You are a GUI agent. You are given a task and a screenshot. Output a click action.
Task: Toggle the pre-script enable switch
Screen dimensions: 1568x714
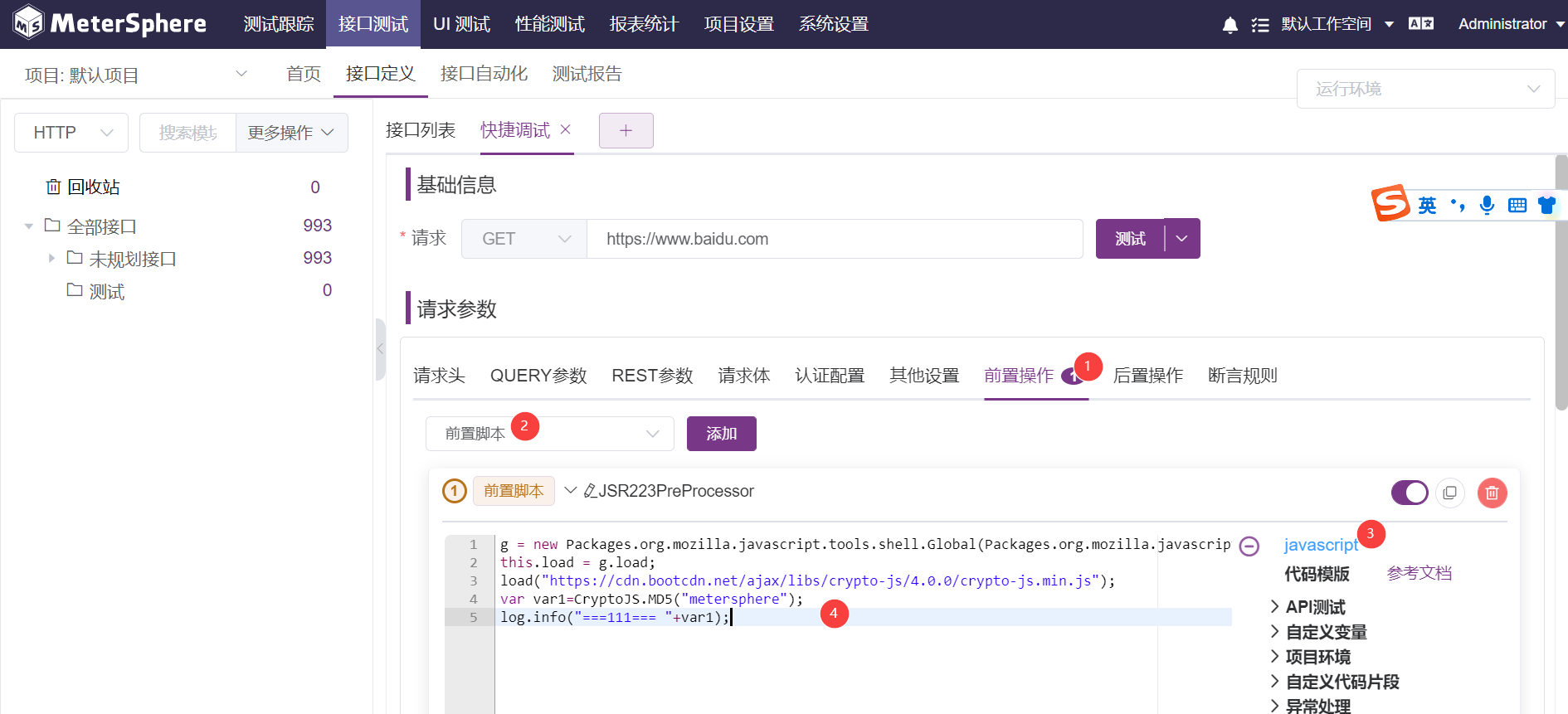[1410, 493]
